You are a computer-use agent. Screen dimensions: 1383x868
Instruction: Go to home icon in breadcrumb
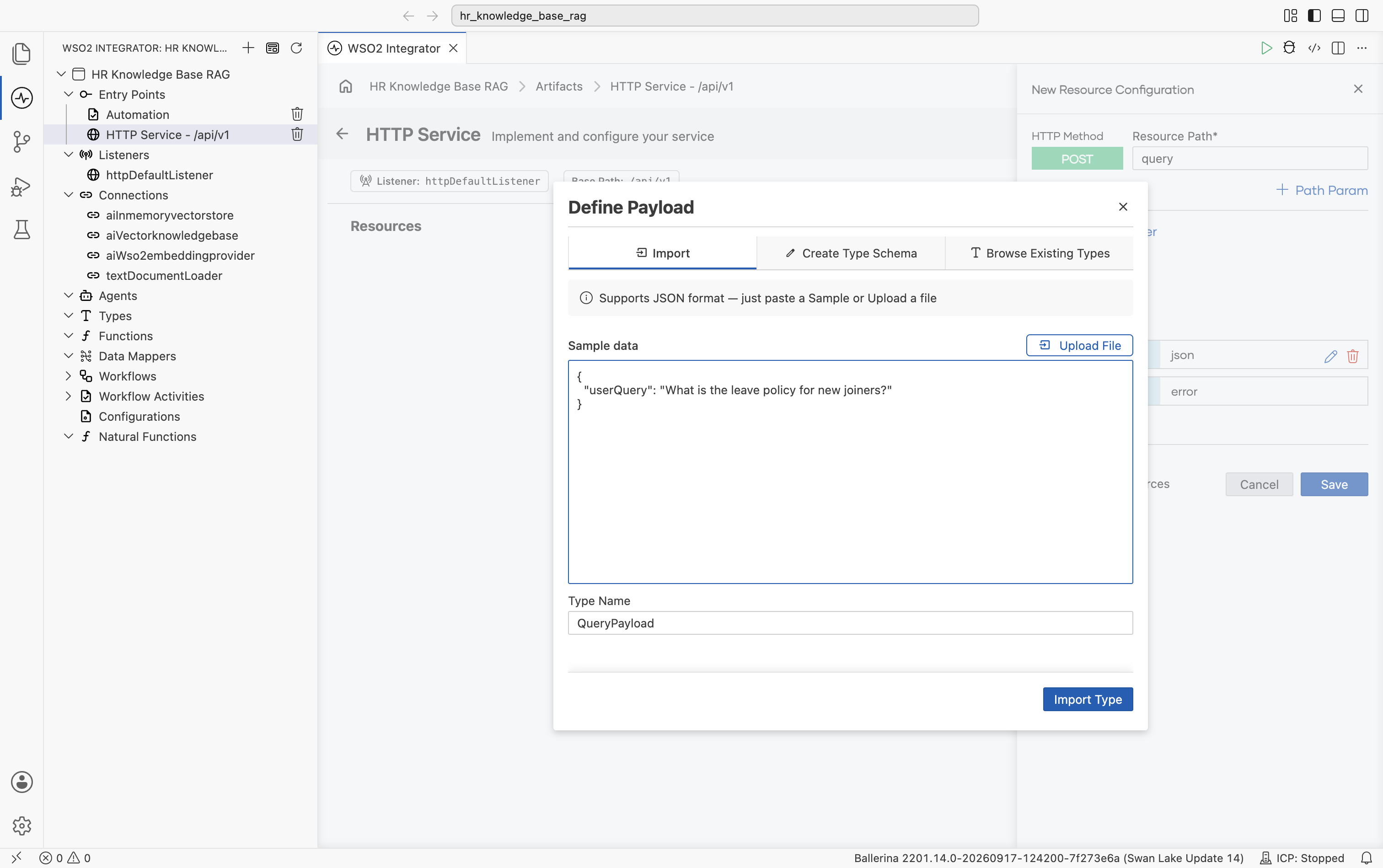coord(346,86)
